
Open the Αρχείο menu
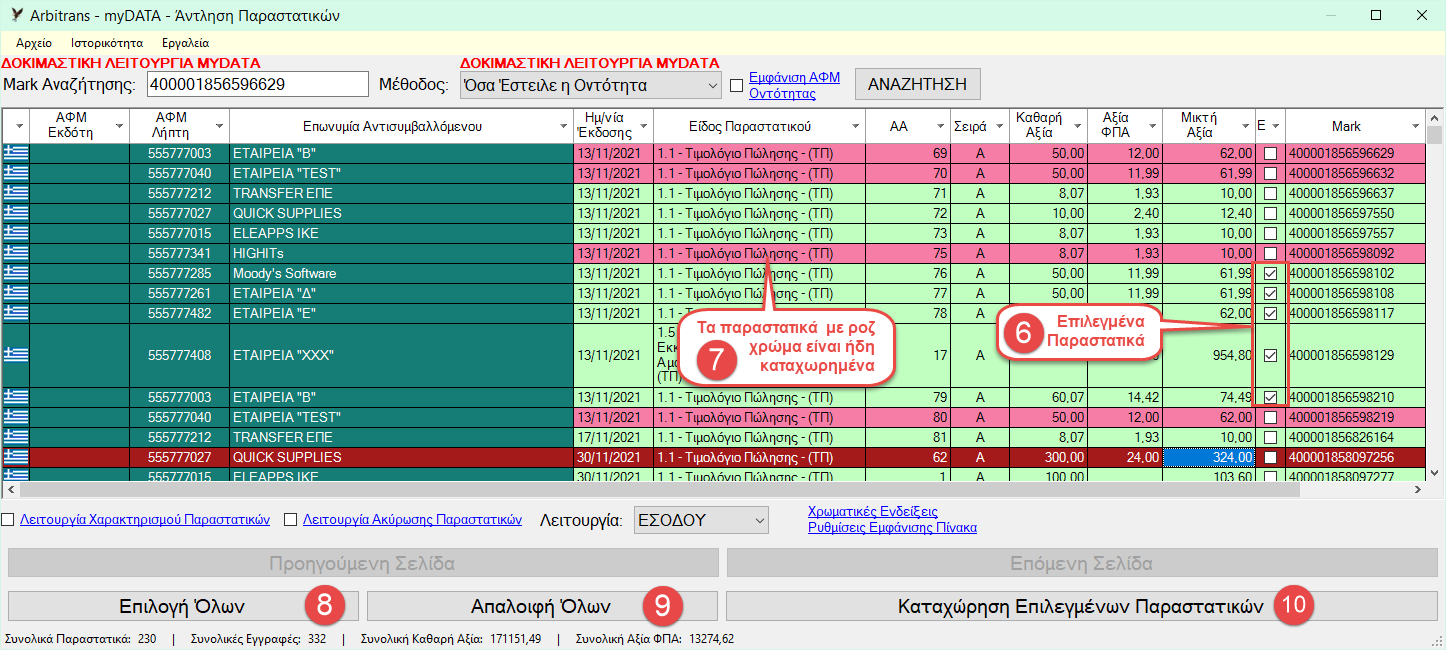pyautogui.click(x=34, y=43)
